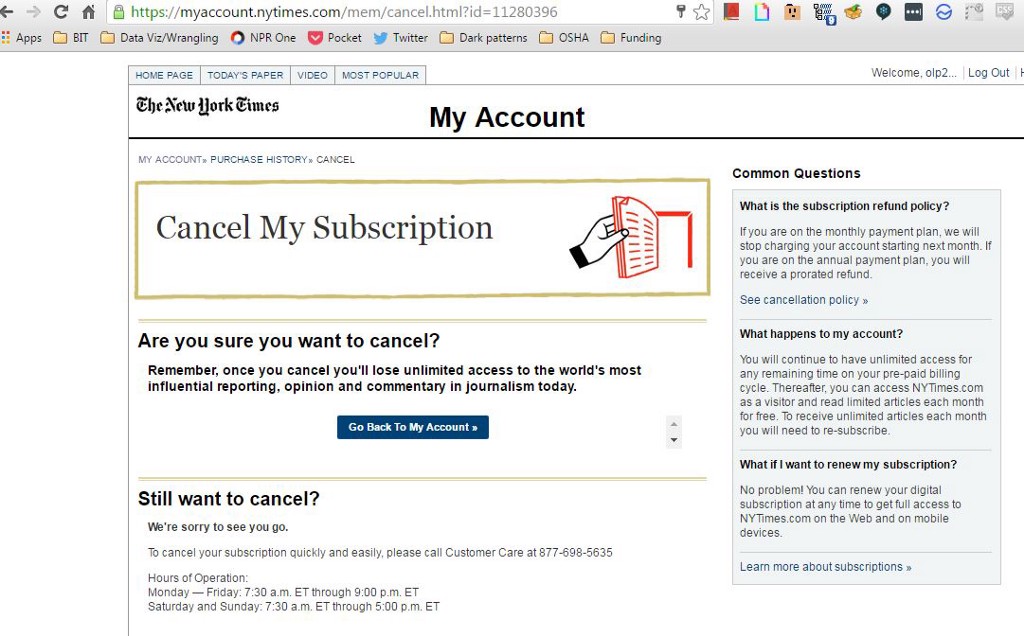Open the blue wavy circle extension icon
Viewport: 1024px width, 636px height.
[x=944, y=11]
